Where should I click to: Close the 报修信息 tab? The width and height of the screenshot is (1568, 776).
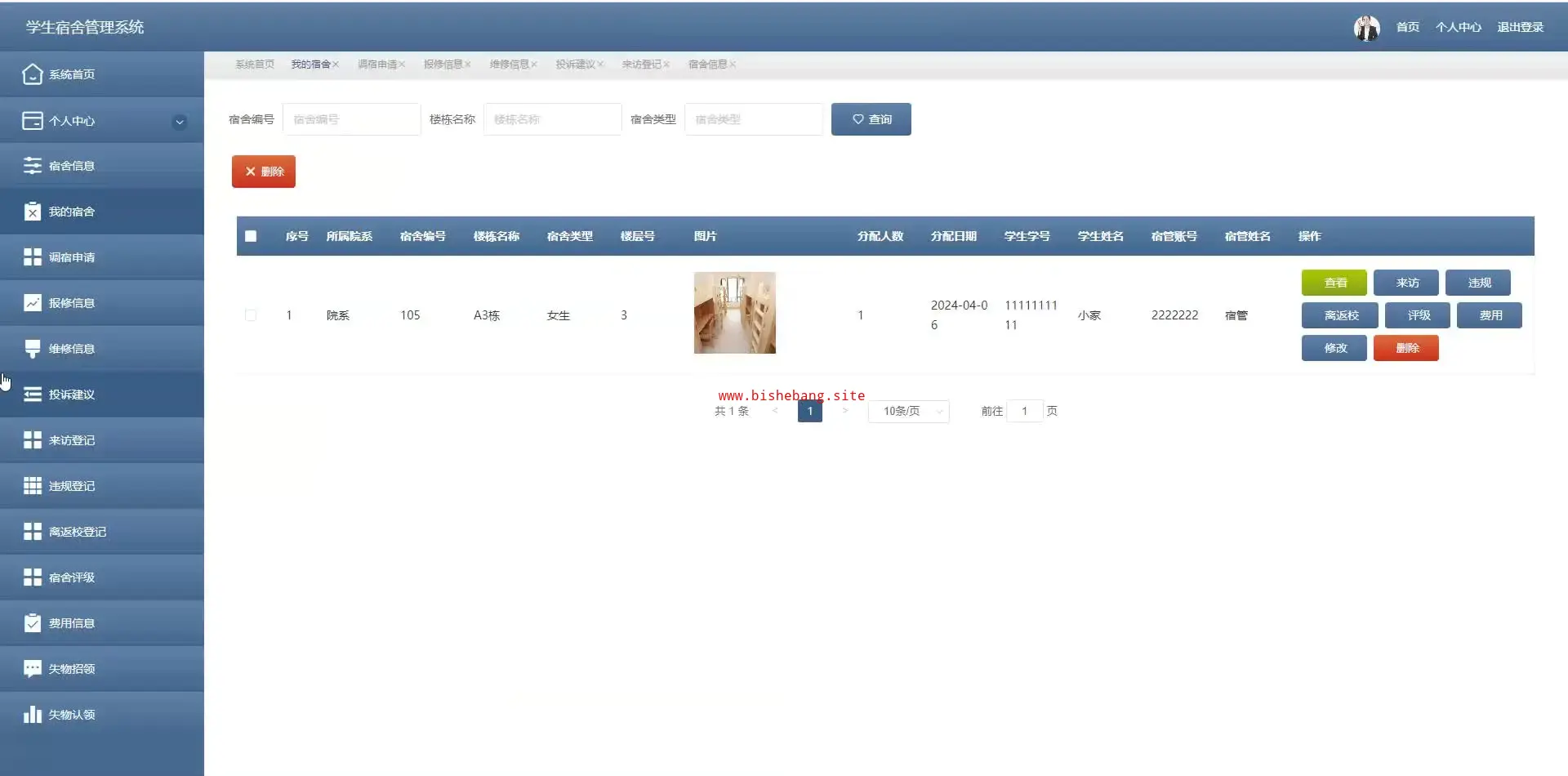point(468,65)
